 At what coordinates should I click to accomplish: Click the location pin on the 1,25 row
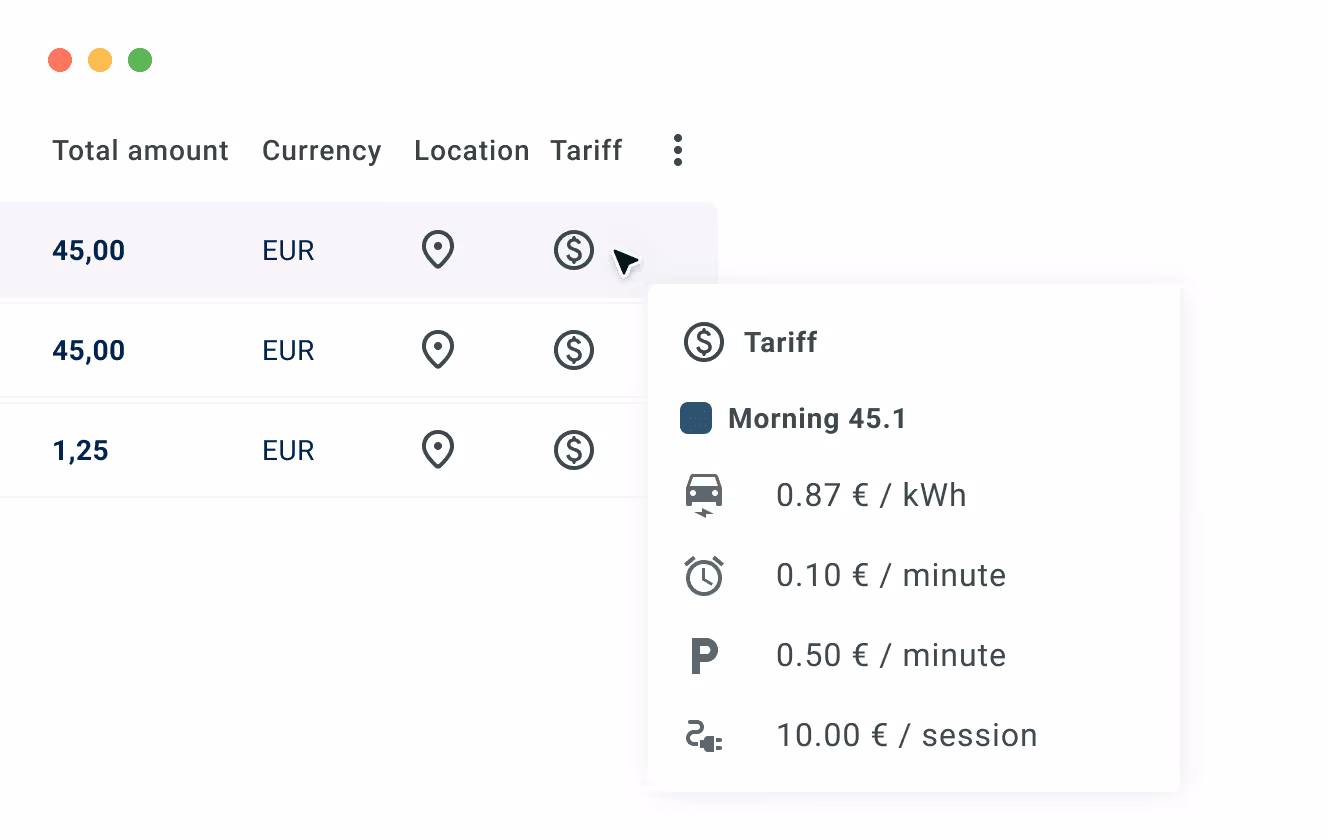coord(437,450)
